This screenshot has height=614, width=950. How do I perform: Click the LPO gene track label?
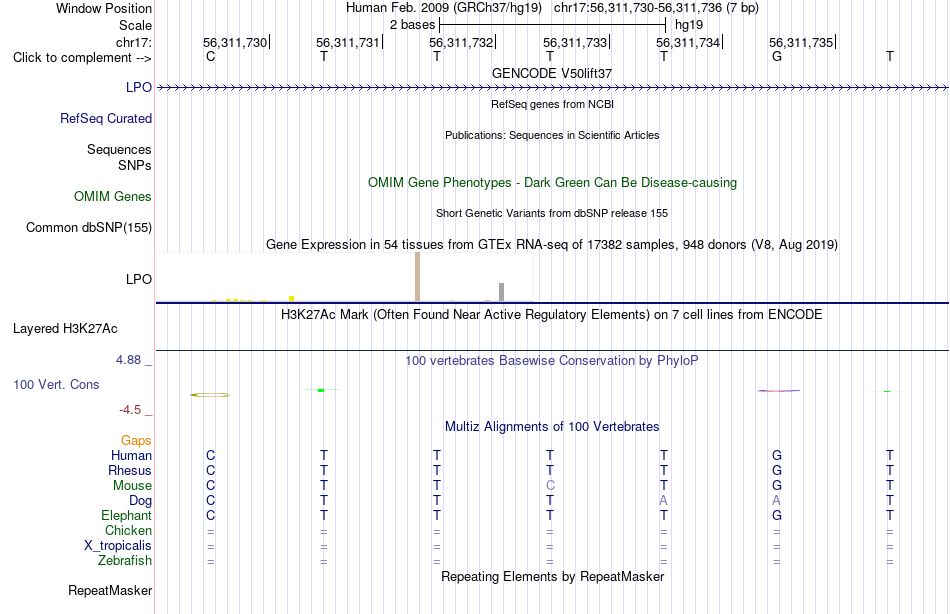pyautogui.click(x=139, y=87)
